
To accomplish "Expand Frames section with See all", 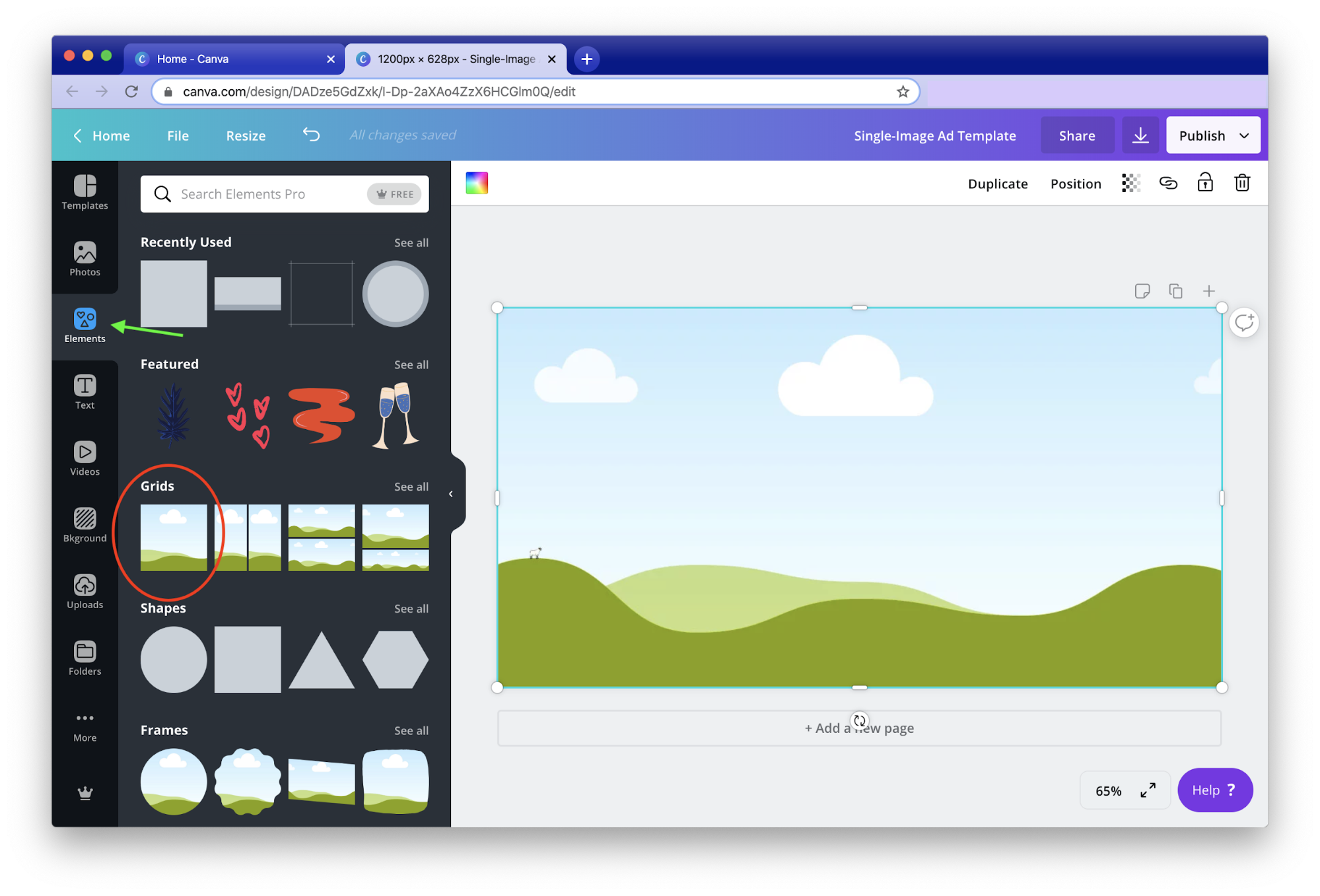I will (x=411, y=730).
